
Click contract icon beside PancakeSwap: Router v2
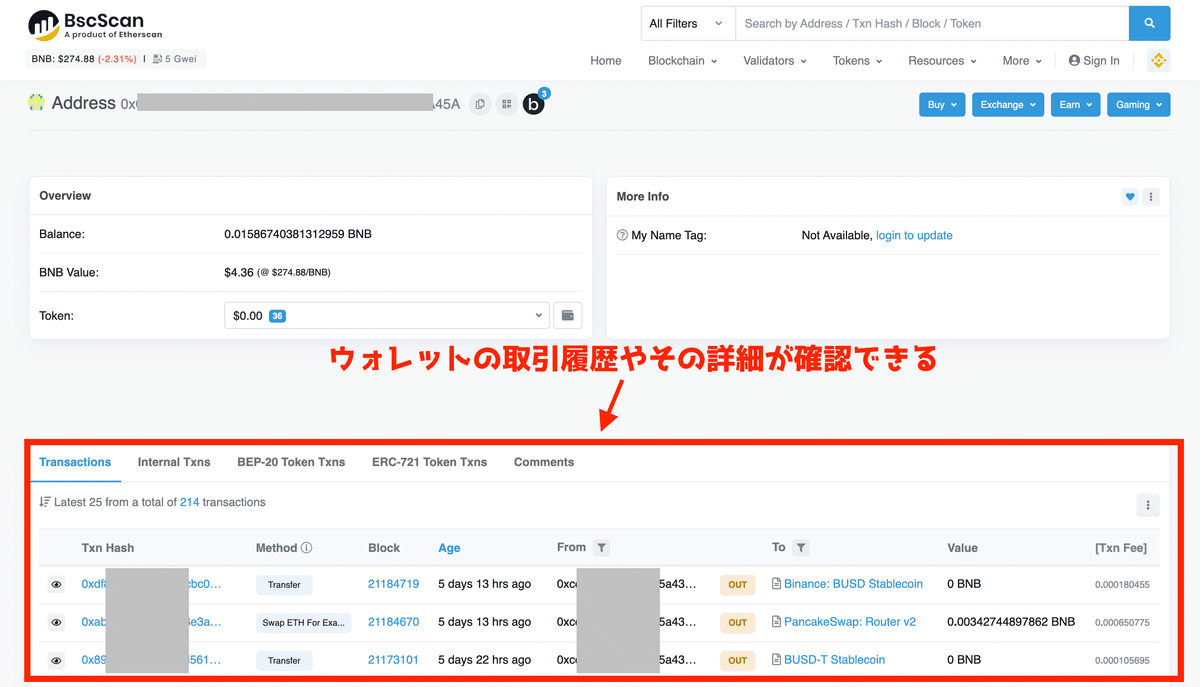[x=777, y=622]
